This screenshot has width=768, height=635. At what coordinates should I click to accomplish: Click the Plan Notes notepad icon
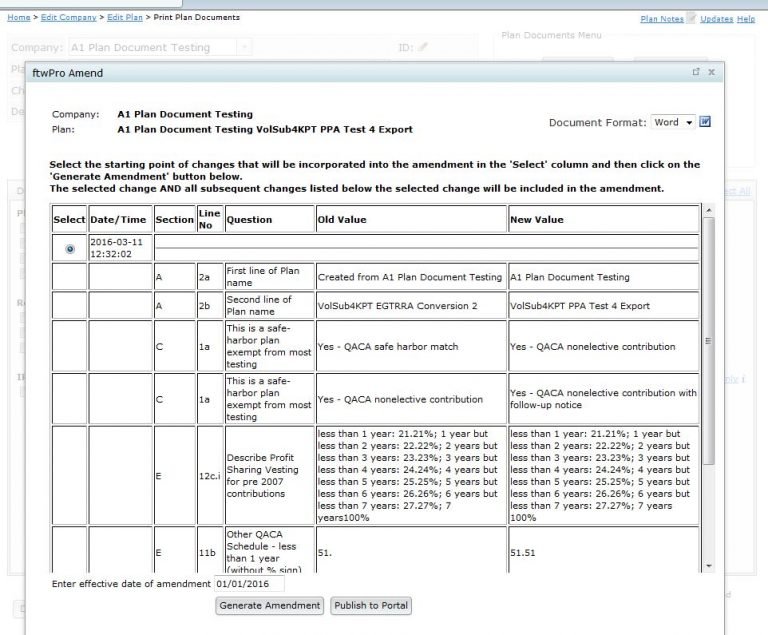tap(691, 18)
